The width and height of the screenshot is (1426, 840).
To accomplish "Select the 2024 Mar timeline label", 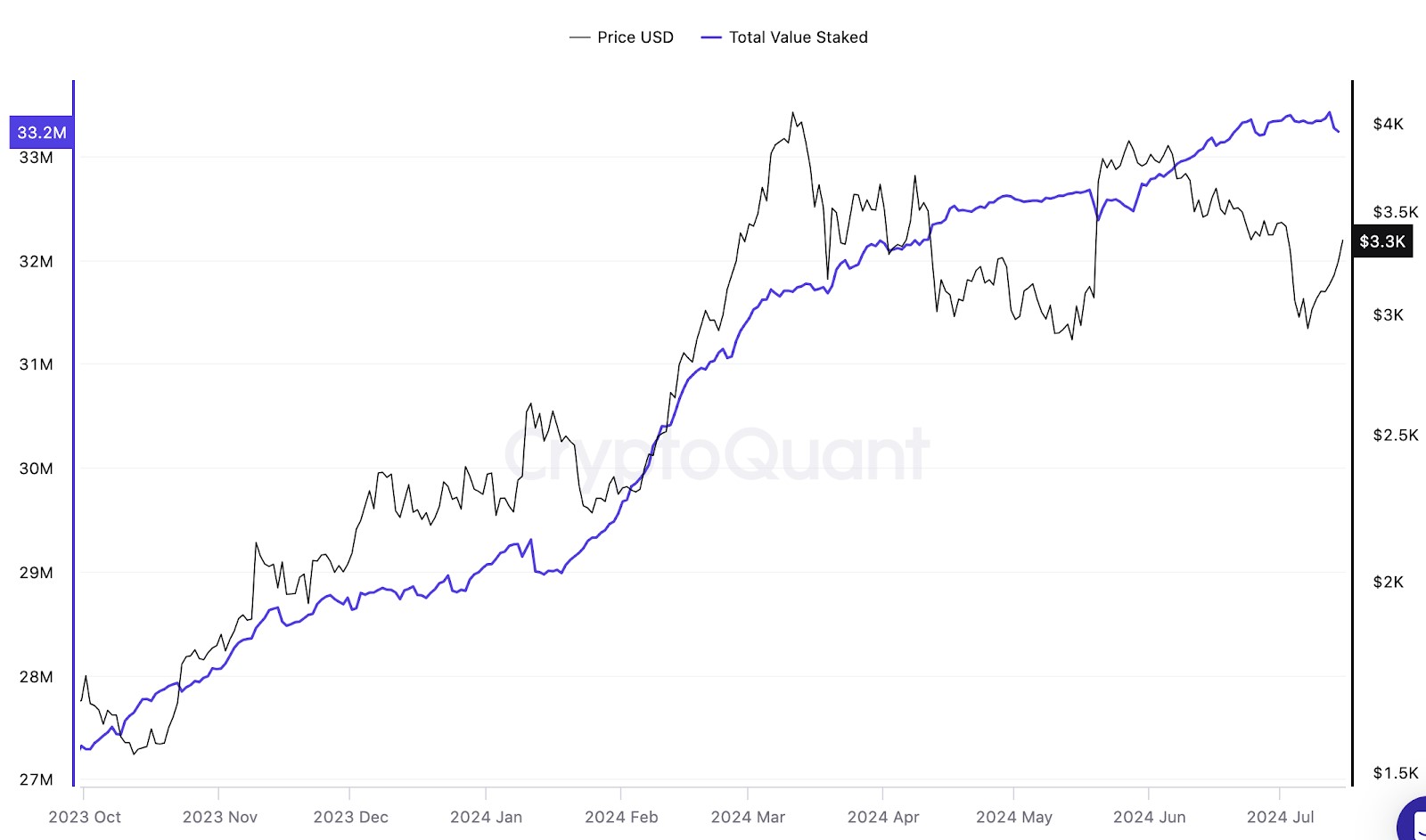I will [748, 817].
